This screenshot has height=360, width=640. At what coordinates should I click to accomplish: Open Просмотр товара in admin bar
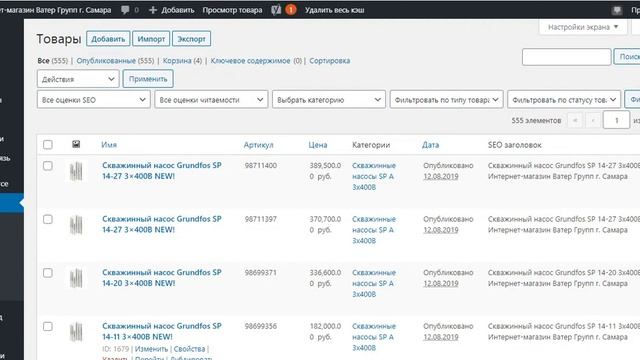click(232, 10)
